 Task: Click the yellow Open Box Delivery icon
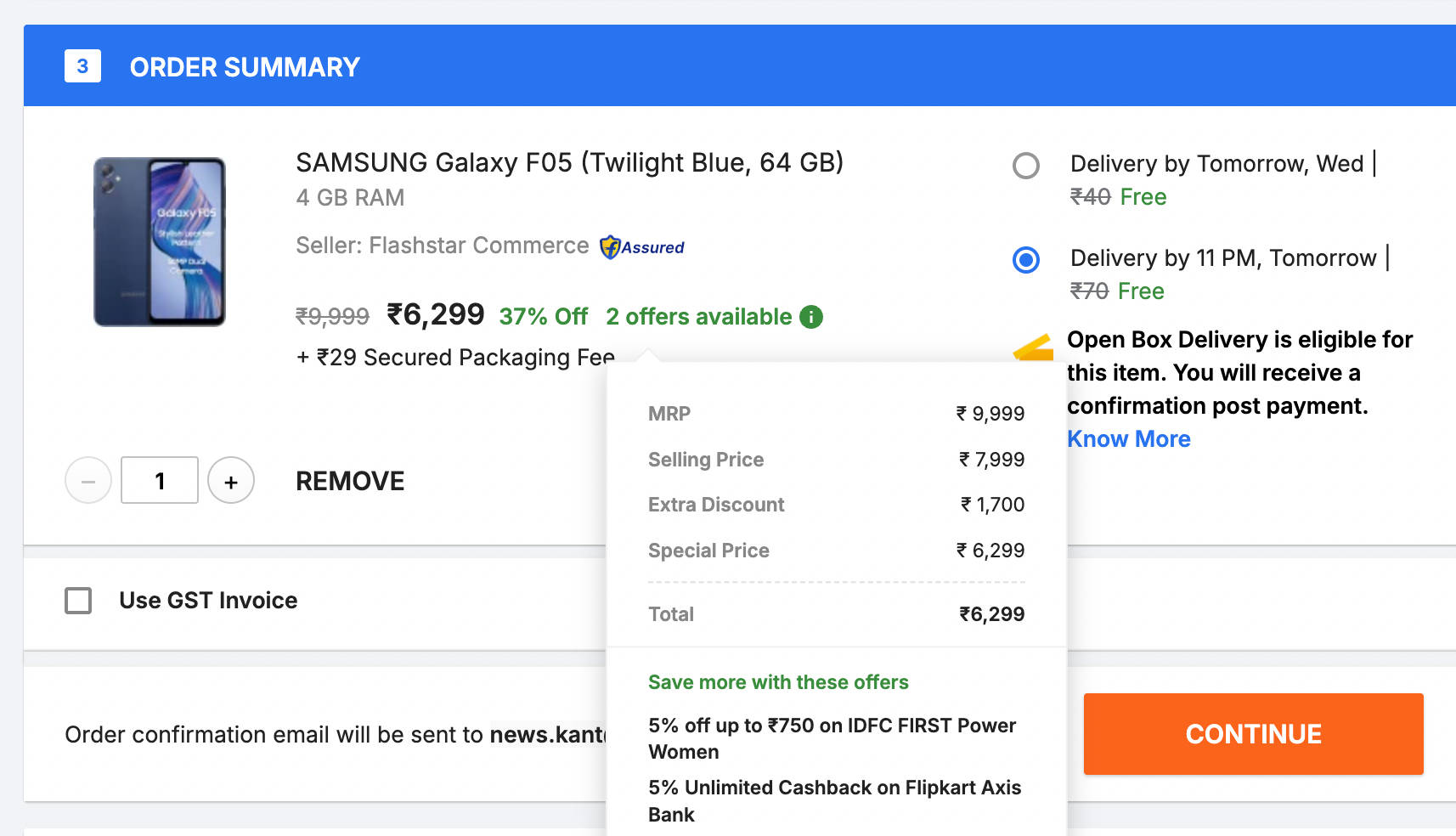pos(1034,348)
